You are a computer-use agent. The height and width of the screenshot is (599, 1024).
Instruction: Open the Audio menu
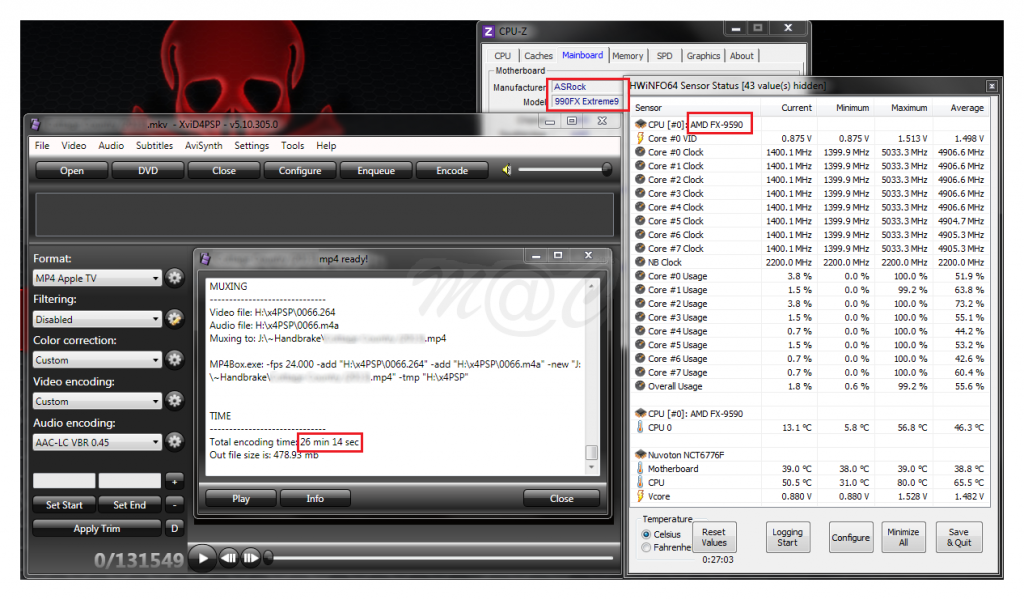[x=111, y=146]
